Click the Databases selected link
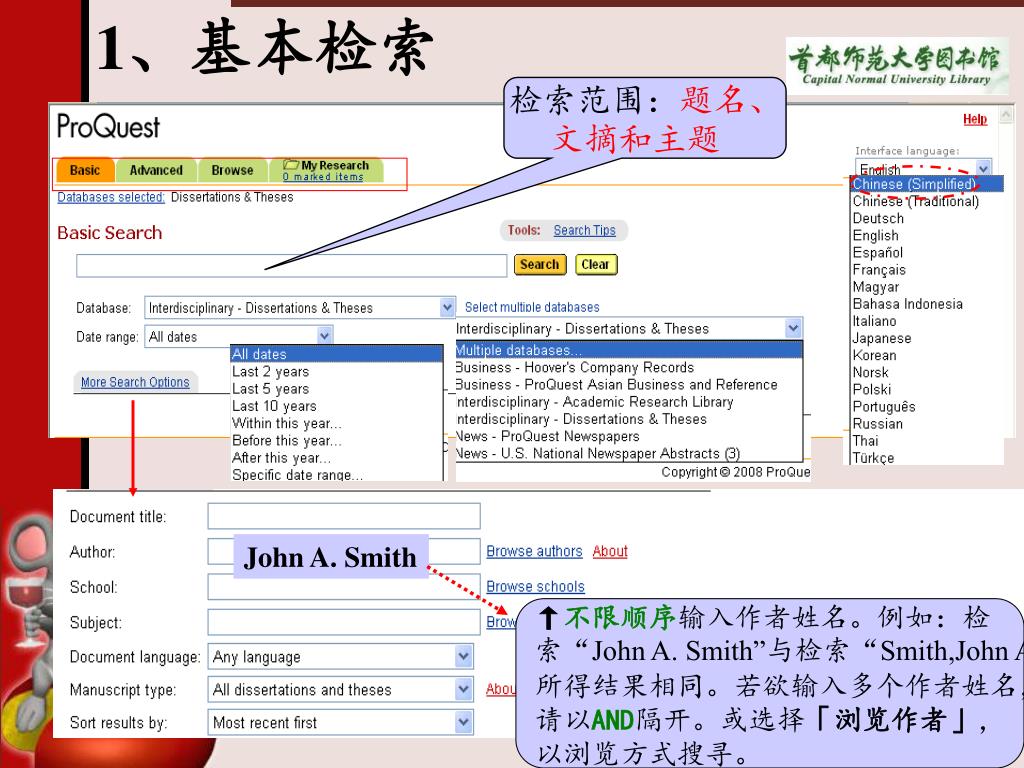The width and height of the screenshot is (1024, 768). tap(111, 197)
